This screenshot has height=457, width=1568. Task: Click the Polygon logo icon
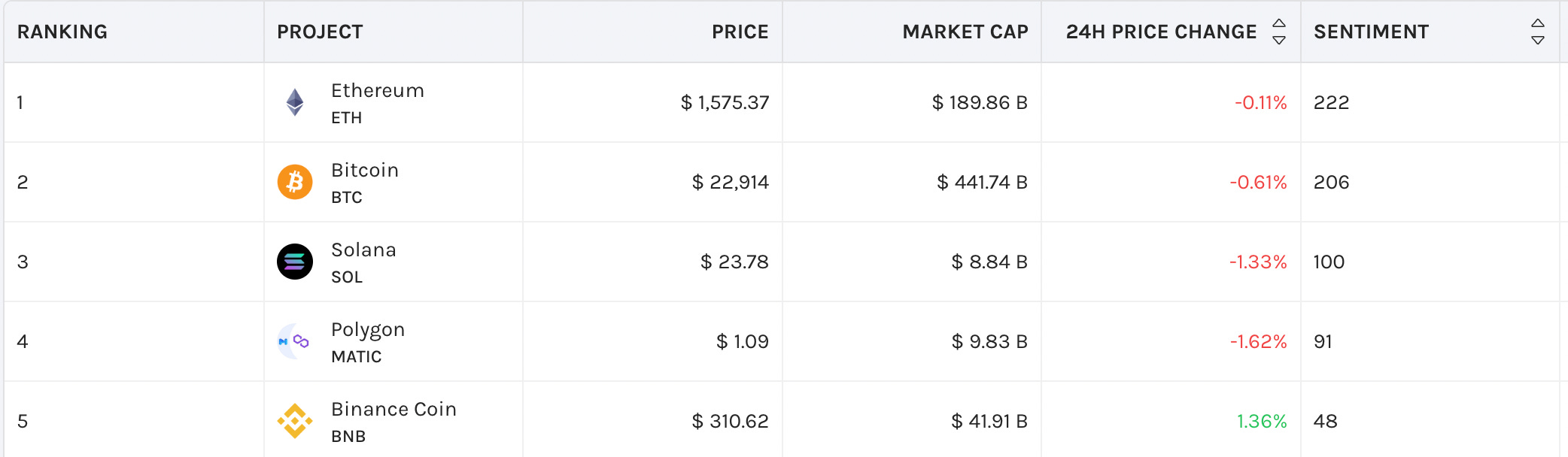[295, 341]
